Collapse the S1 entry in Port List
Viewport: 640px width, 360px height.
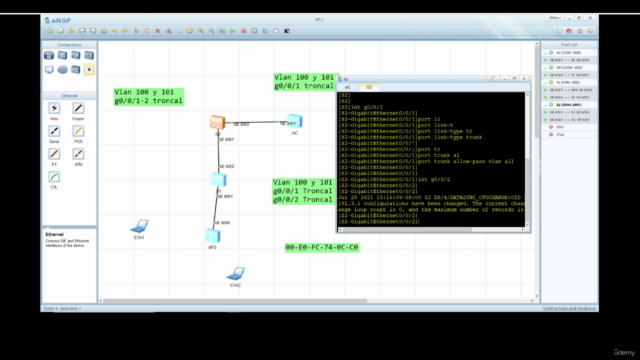[545, 82]
